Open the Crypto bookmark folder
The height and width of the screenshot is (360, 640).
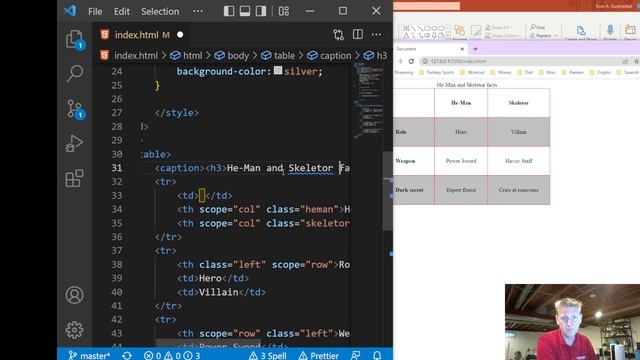click(x=600, y=72)
